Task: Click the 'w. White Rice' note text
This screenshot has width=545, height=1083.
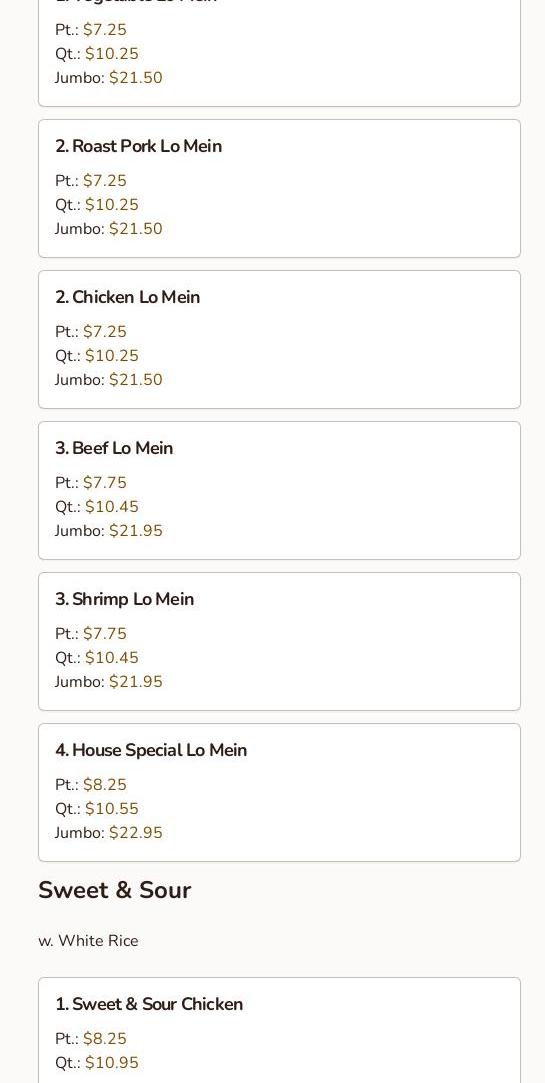Action: click(88, 941)
